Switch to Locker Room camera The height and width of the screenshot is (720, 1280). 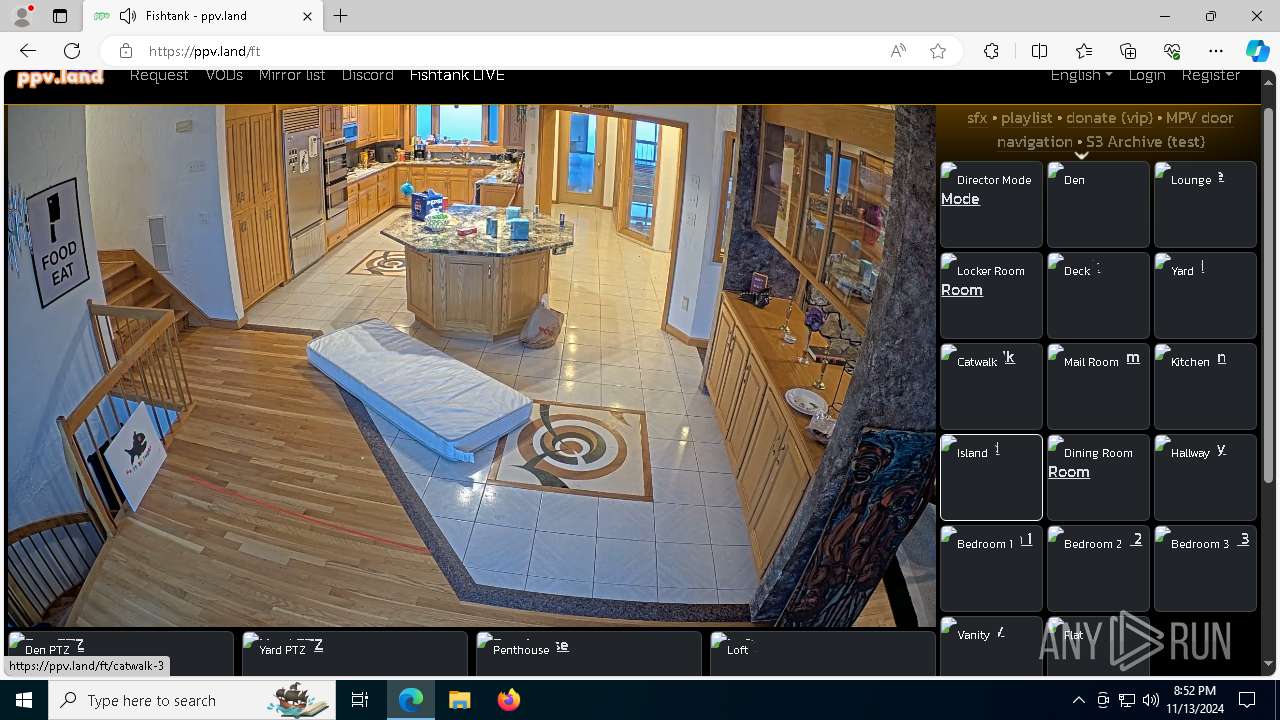pyautogui.click(x=991, y=295)
